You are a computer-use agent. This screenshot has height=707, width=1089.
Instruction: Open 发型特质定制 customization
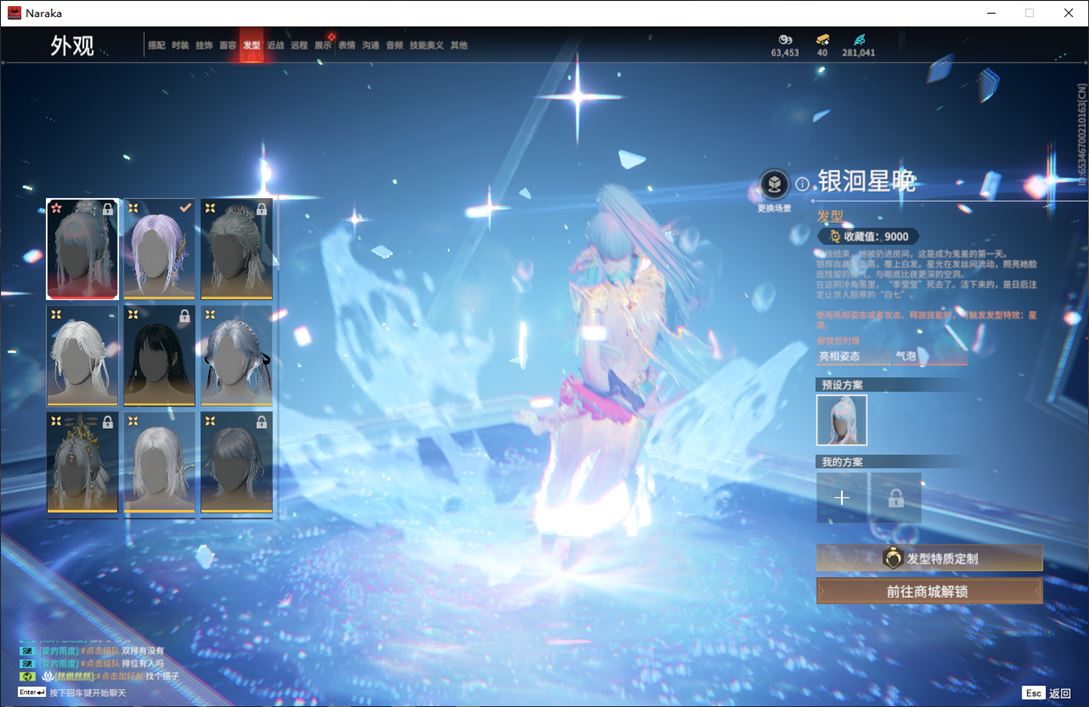(x=929, y=558)
